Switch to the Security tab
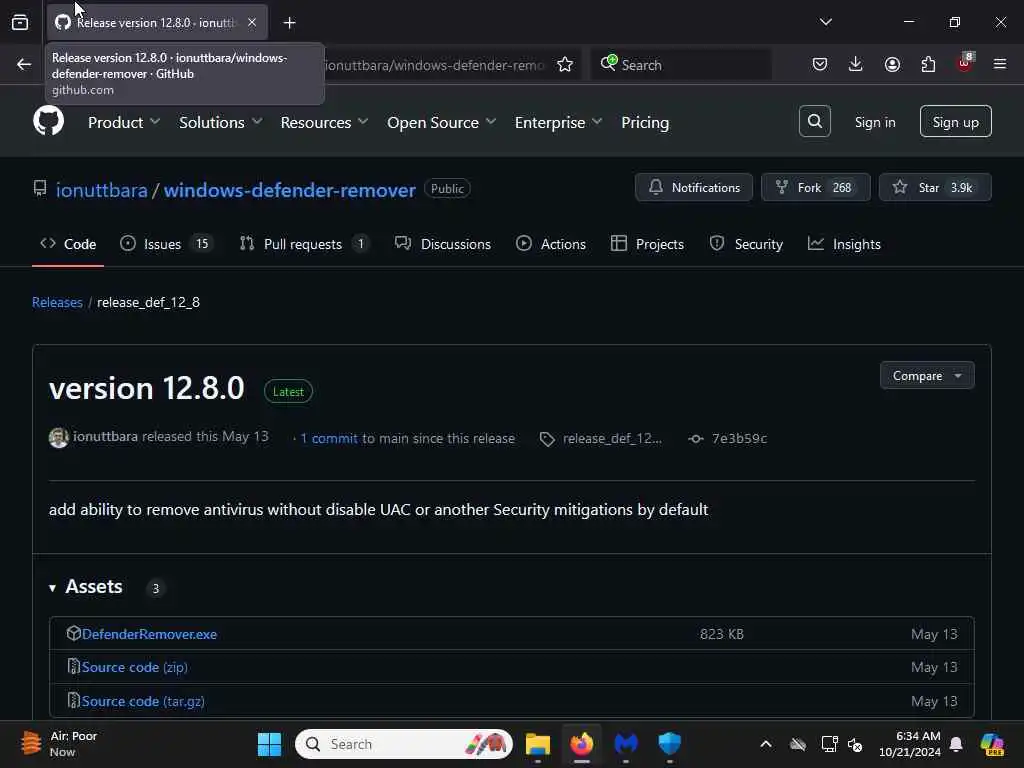This screenshot has height=768, width=1024. click(x=746, y=244)
